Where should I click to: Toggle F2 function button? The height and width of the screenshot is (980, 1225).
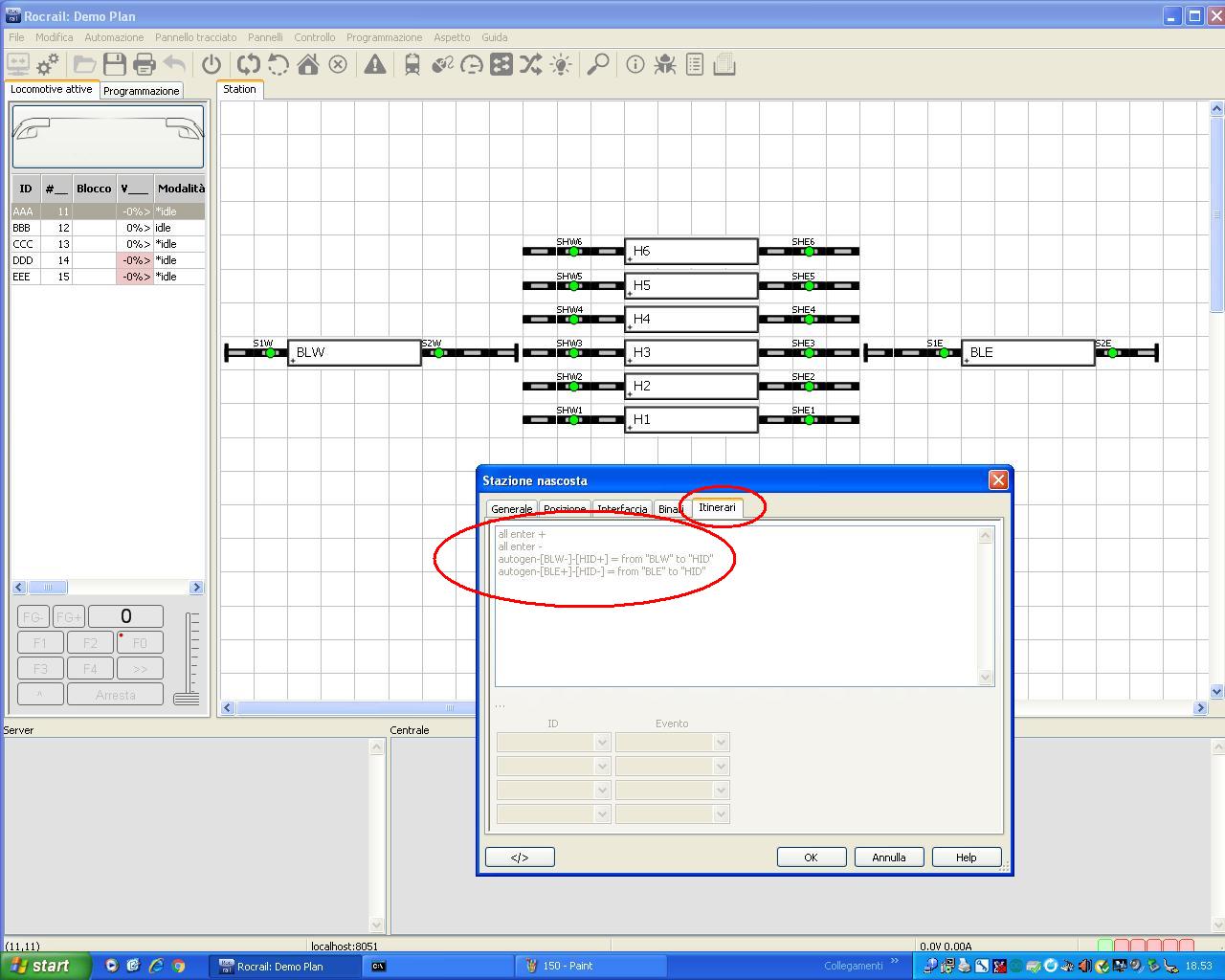[90, 643]
